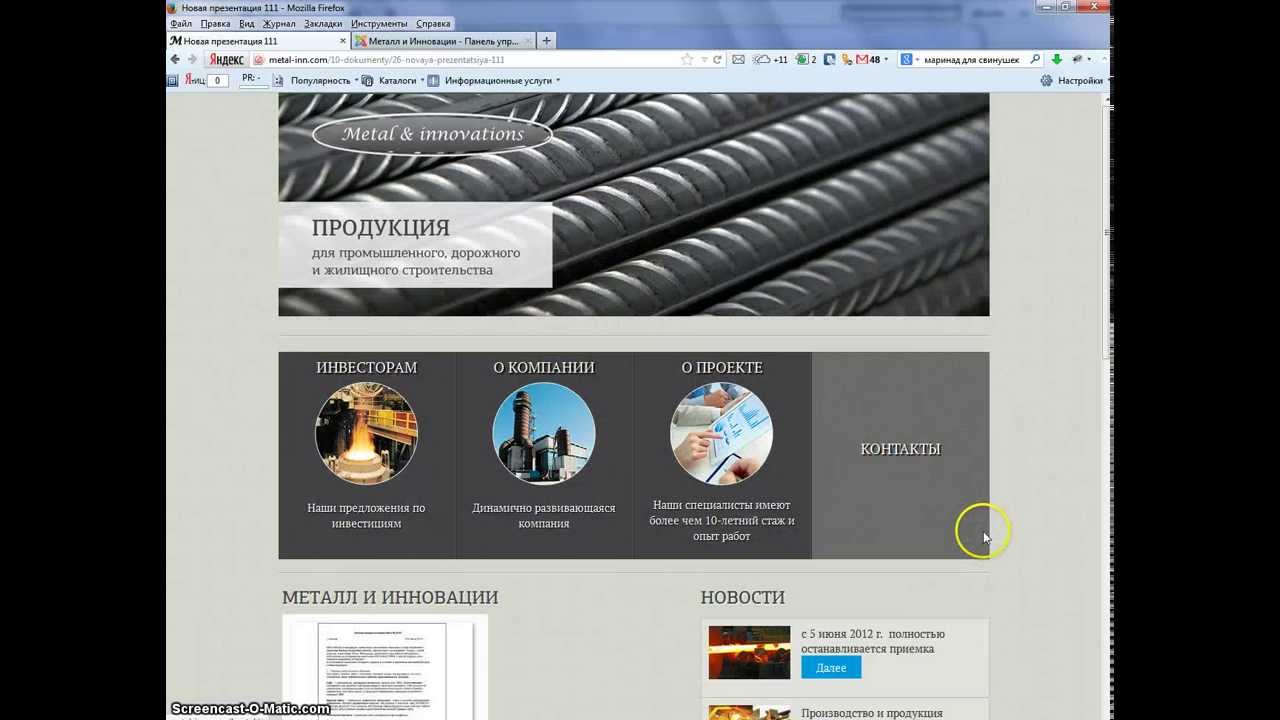Open the Закладки menu
1280x720 pixels.
click(323, 23)
